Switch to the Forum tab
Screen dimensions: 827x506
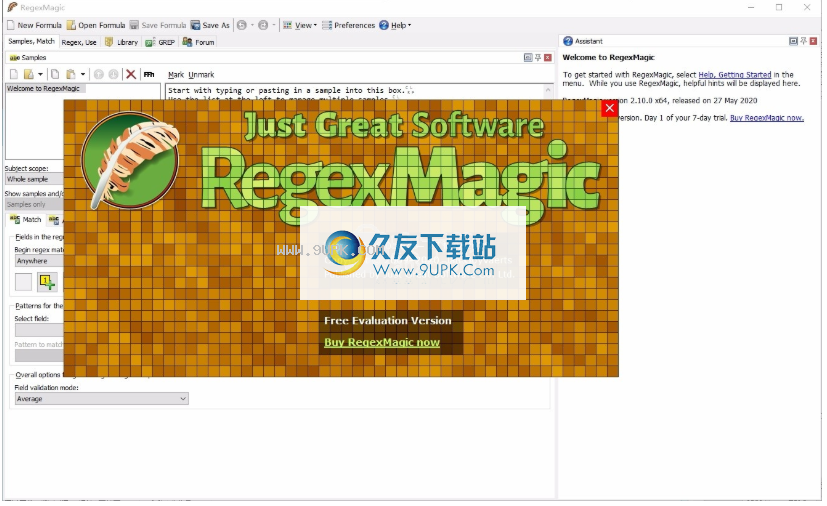coord(198,42)
